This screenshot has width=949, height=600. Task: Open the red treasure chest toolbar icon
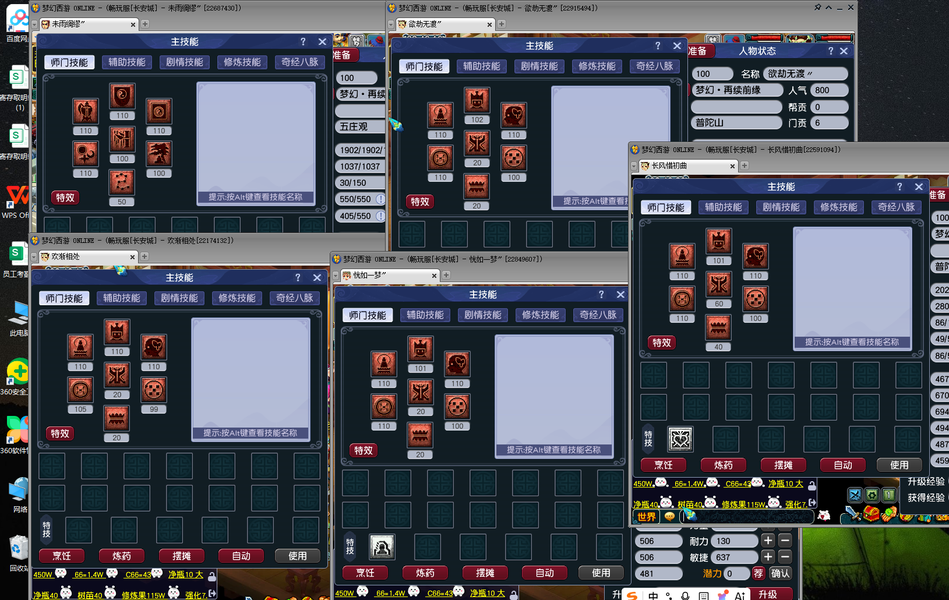(x=870, y=515)
